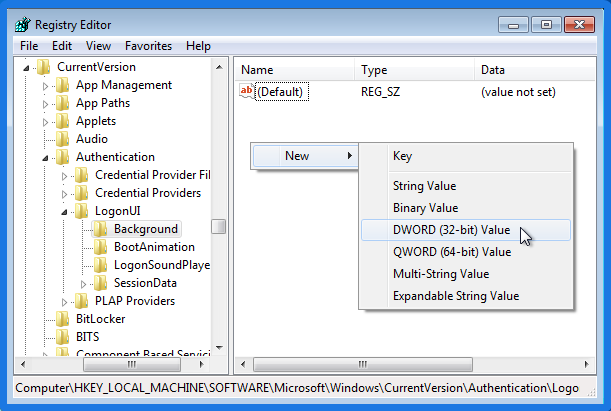This screenshot has width=611, height=411.
Task: Collapse the CurrentVersion tree node
Action: (x=26, y=68)
